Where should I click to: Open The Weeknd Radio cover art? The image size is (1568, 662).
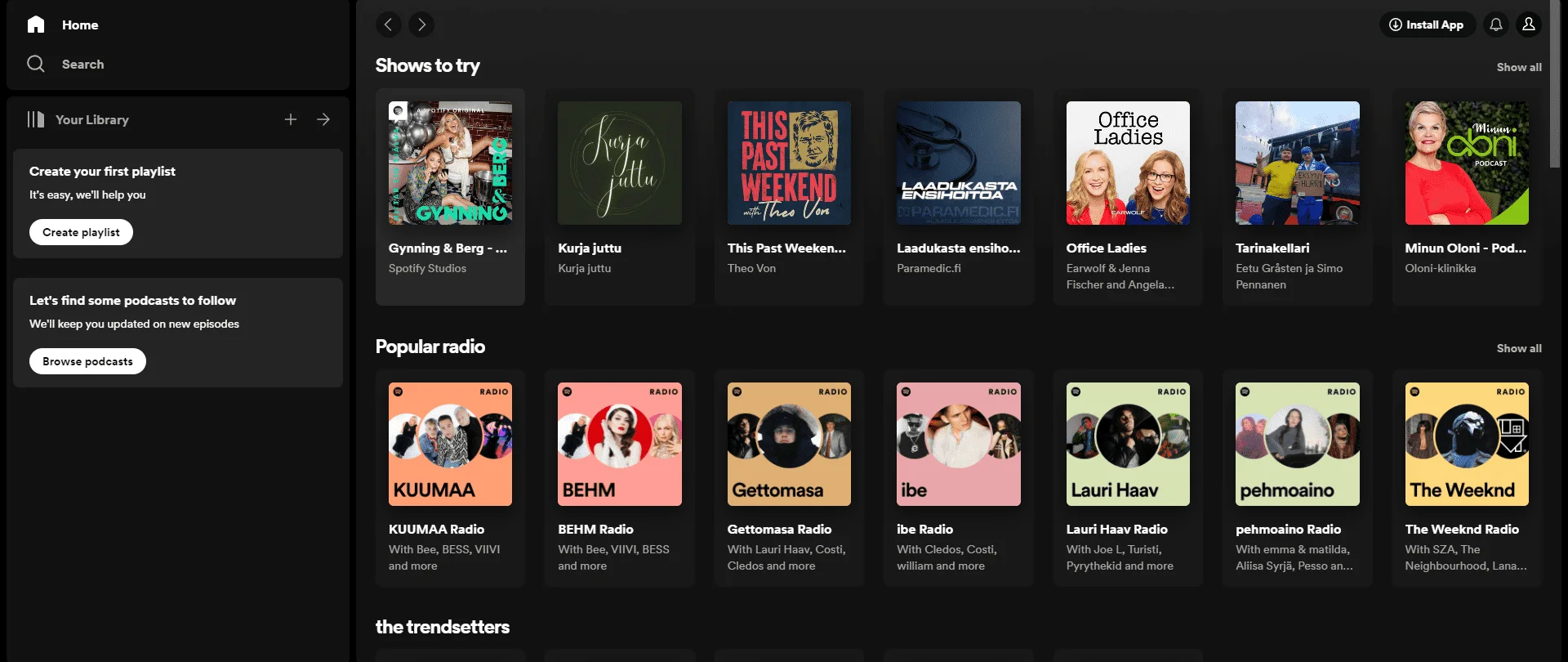[1467, 444]
